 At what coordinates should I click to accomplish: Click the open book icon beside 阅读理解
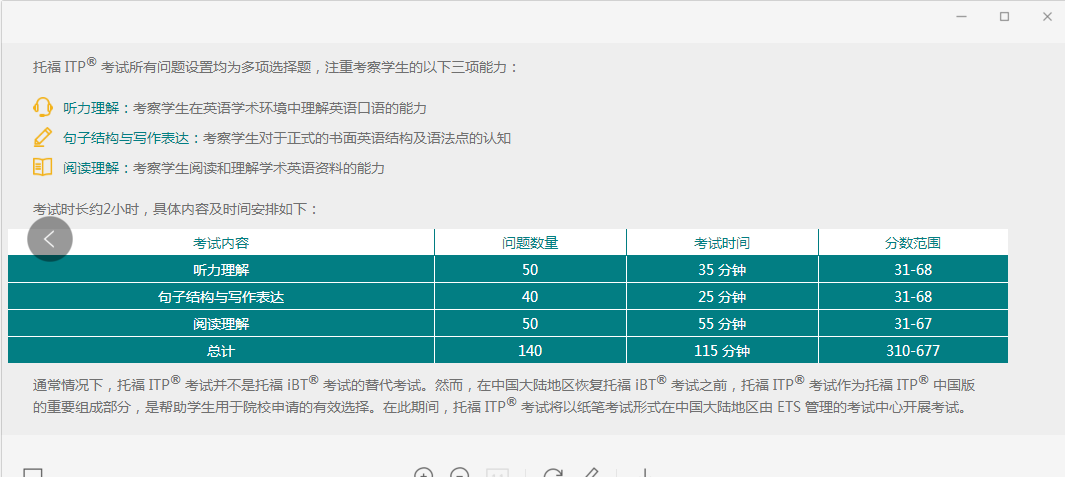[42, 167]
